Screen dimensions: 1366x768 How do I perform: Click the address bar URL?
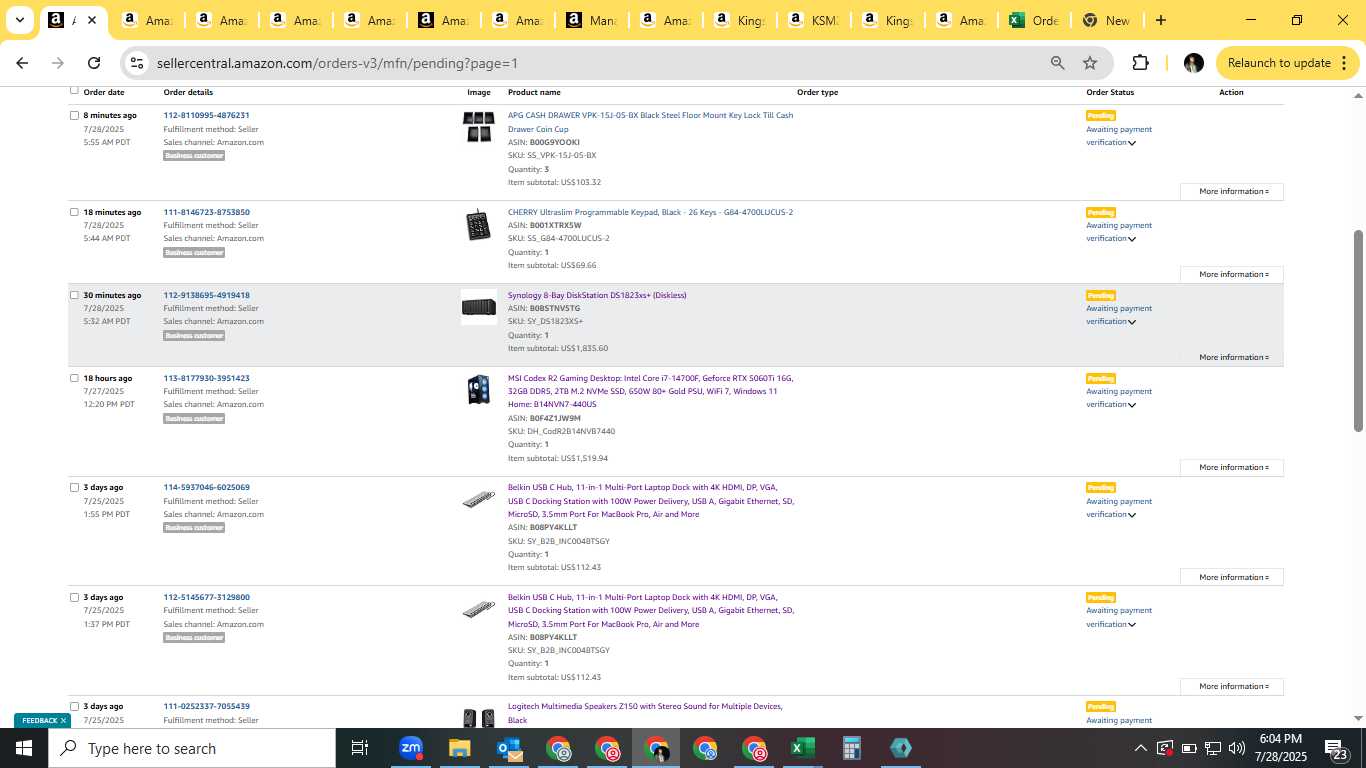337,63
